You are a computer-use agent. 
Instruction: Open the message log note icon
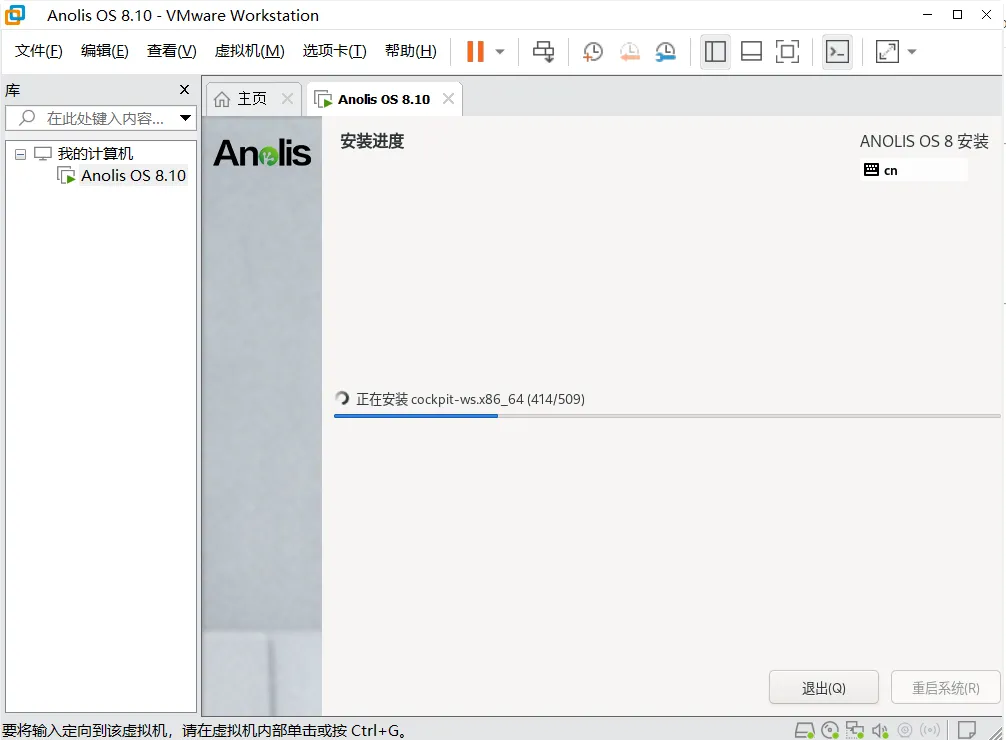(x=966, y=730)
